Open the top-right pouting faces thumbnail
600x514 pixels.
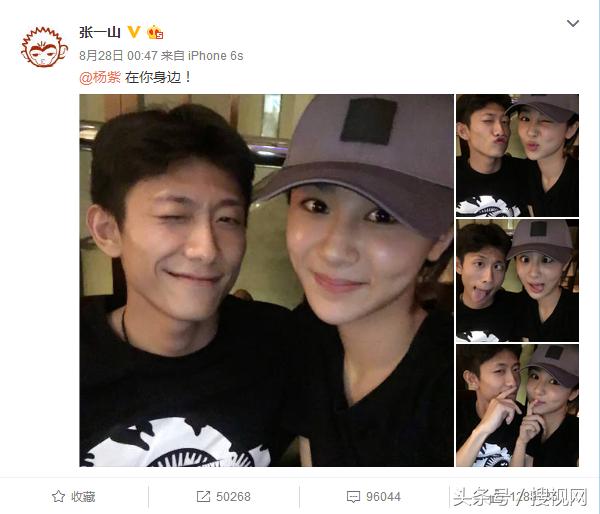point(517,155)
